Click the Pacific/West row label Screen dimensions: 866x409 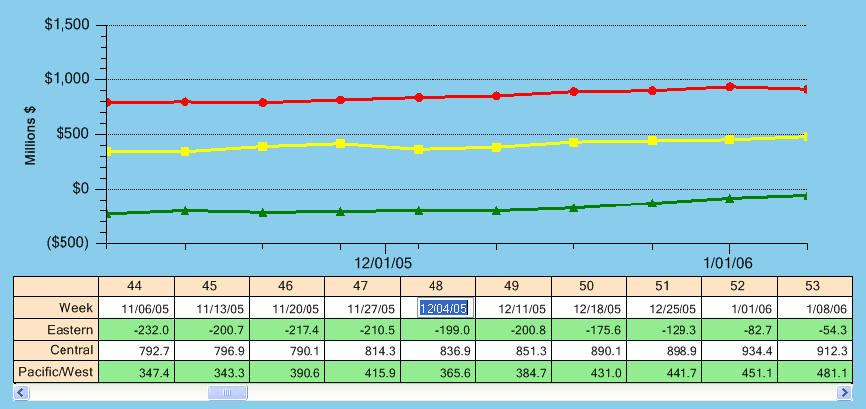pos(55,371)
